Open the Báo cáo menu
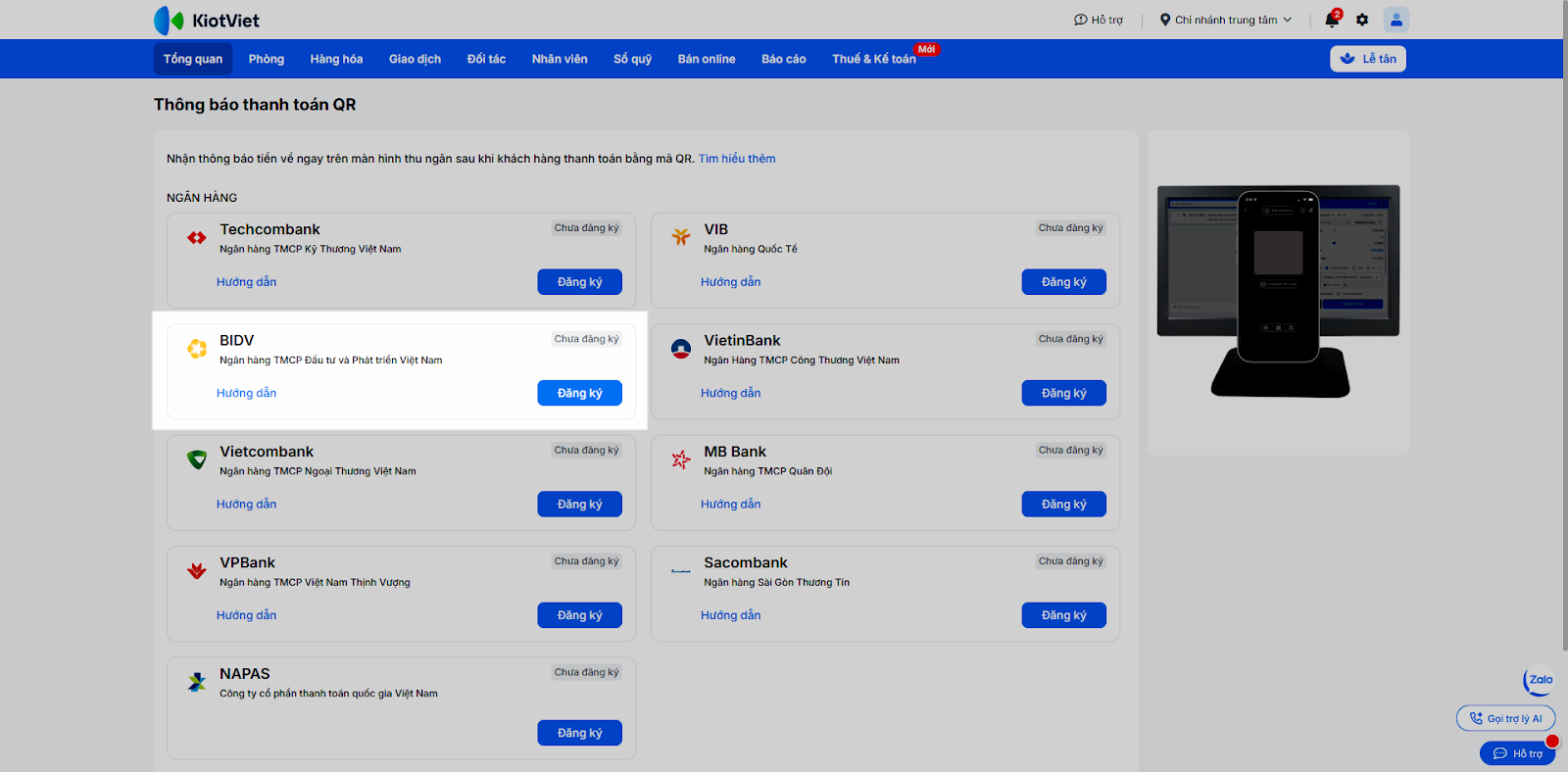Viewport: 1568px width, 772px height. [784, 59]
